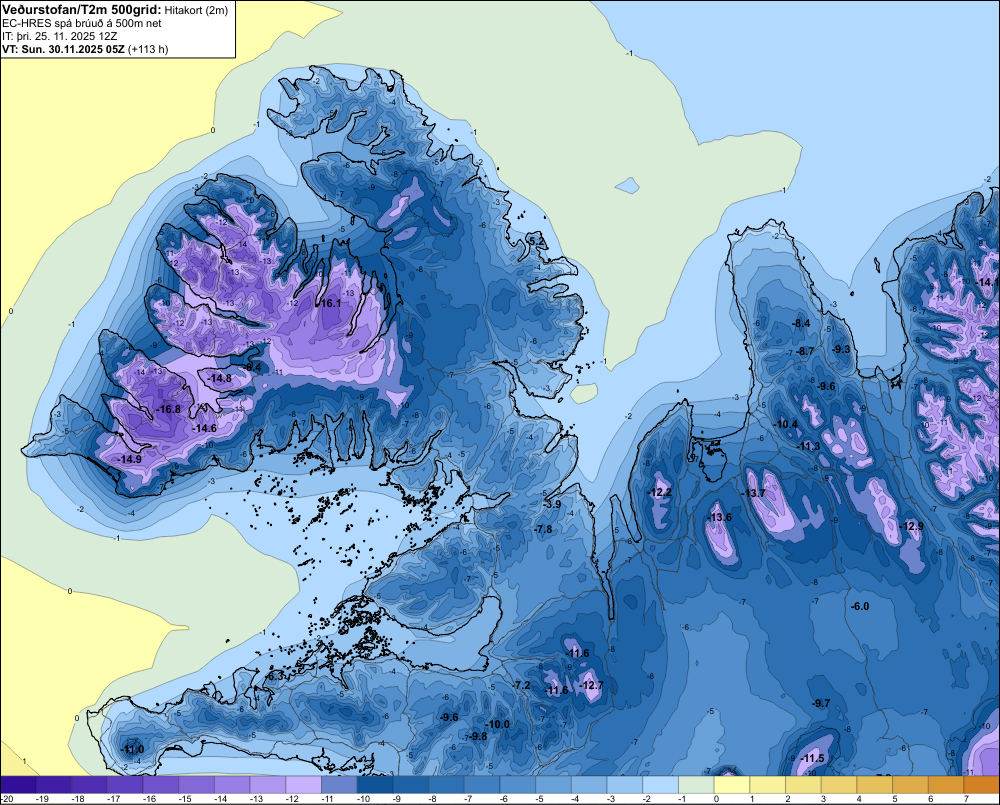Click the -12.9 temperature label
Screen dimensions: 1000x805
coord(911,526)
